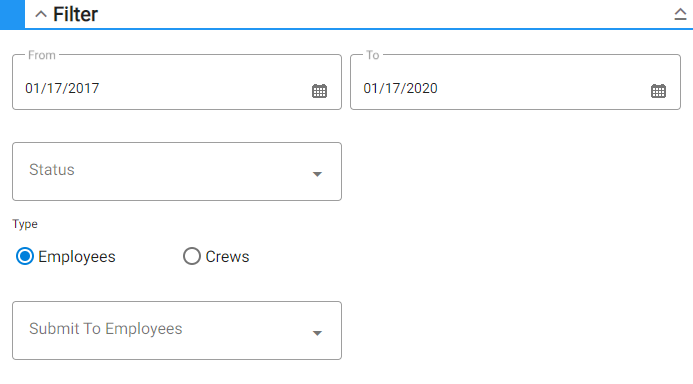
Task: Open the Submit To Employees dropdown
Action: click(177, 331)
